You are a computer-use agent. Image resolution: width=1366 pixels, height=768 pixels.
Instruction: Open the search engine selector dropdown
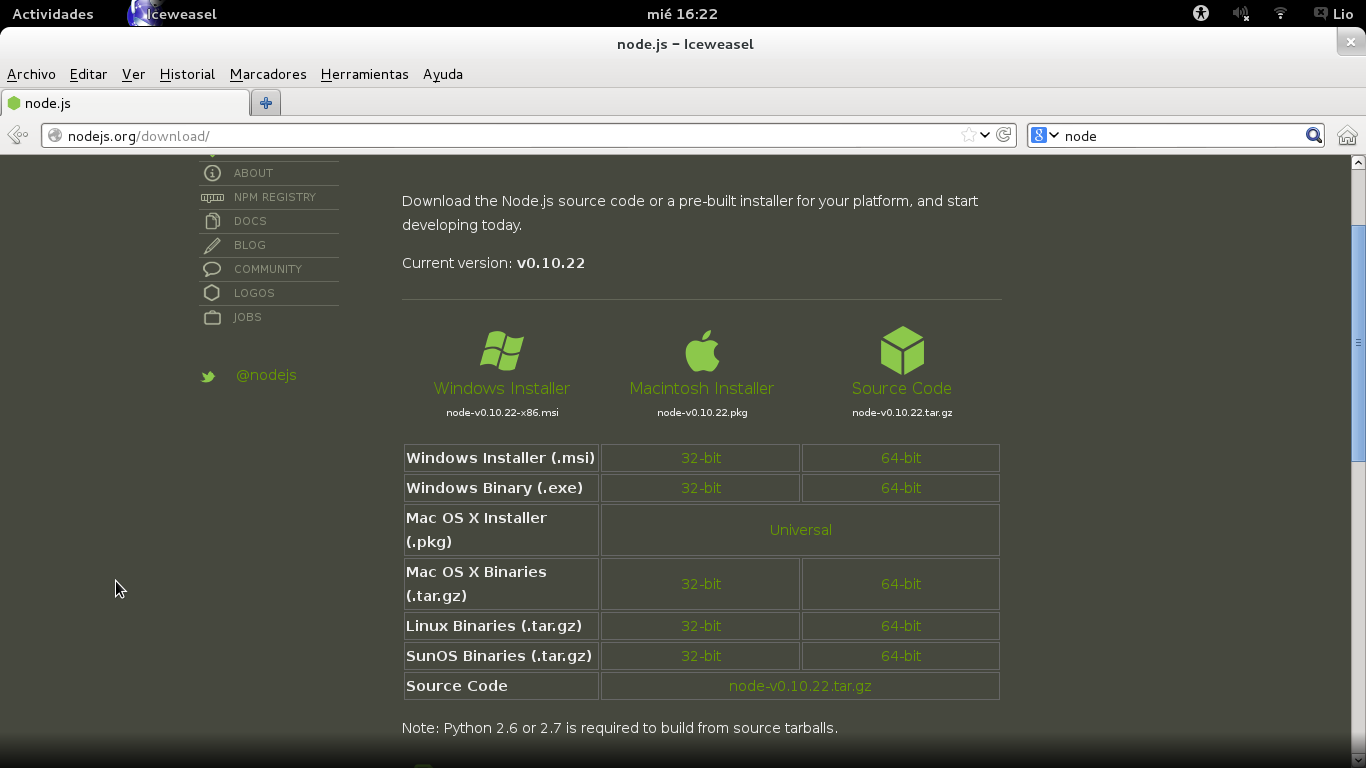(1045, 135)
